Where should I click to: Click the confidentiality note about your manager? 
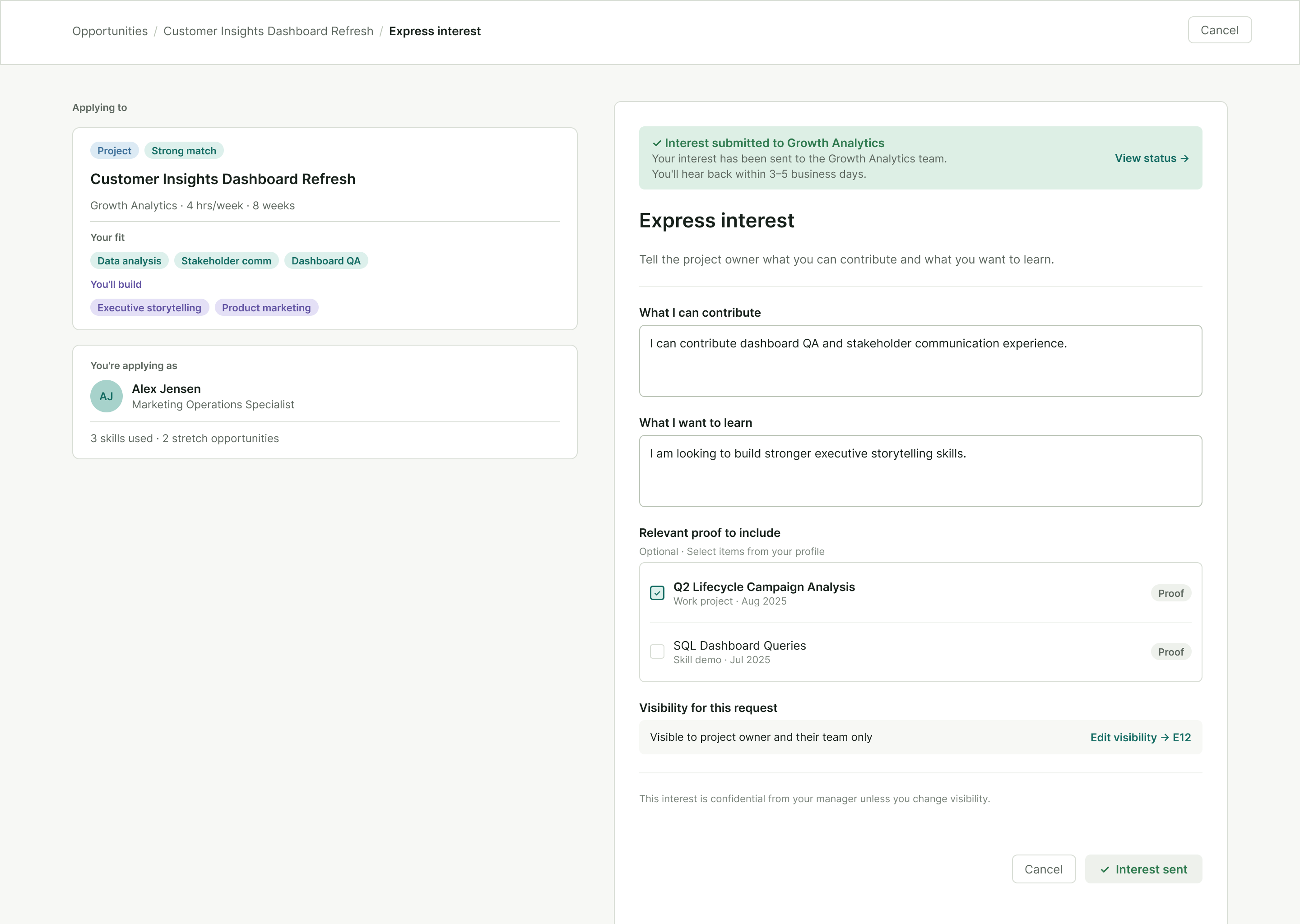814,799
